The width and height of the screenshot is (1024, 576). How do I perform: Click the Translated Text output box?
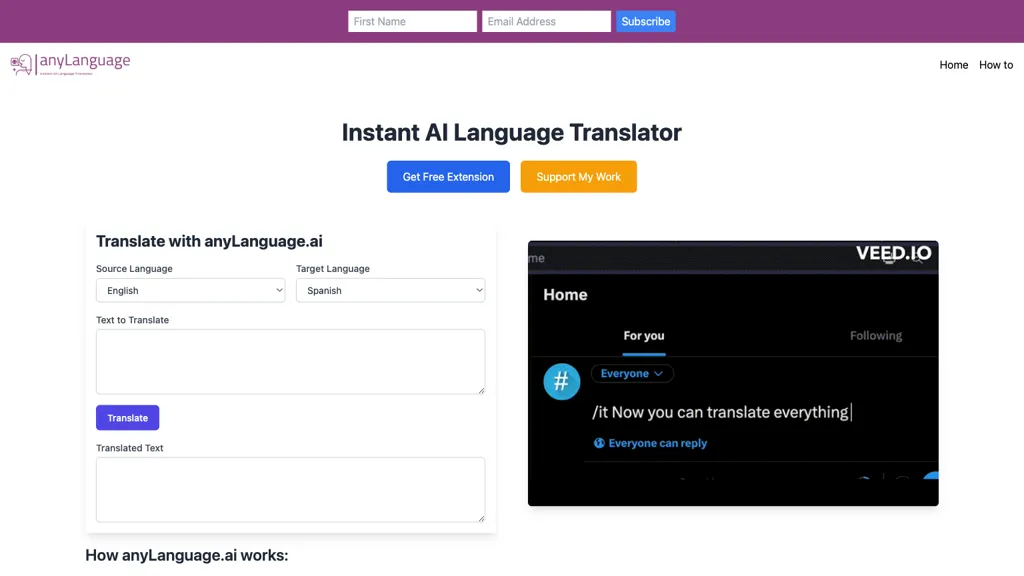(291, 490)
